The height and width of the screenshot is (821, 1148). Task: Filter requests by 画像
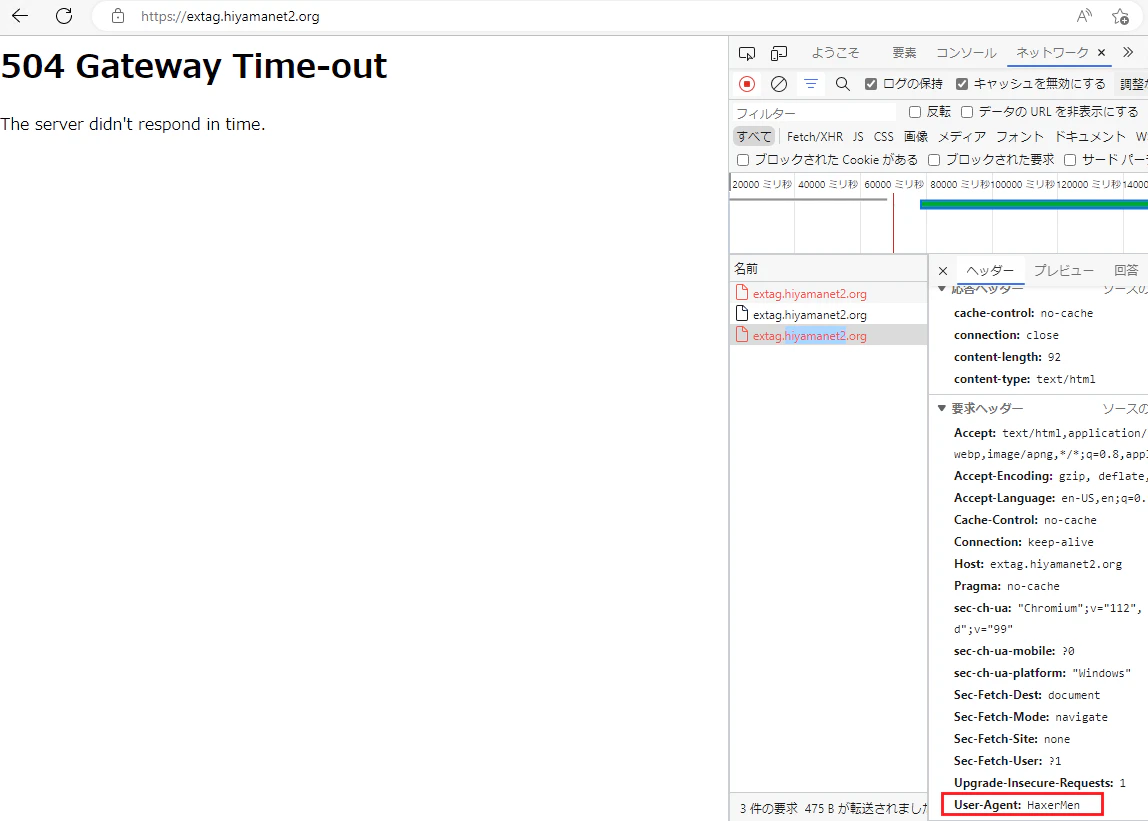pyautogui.click(x=916, y=137)
